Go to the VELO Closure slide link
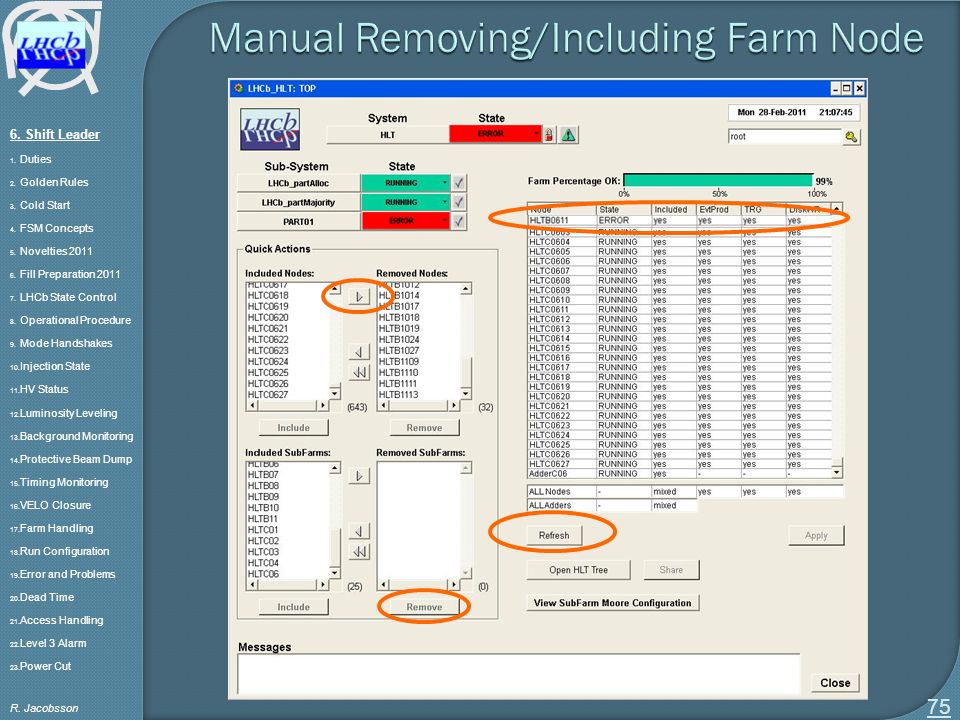Viewport: 960px width, 720px height. [55, 505]
